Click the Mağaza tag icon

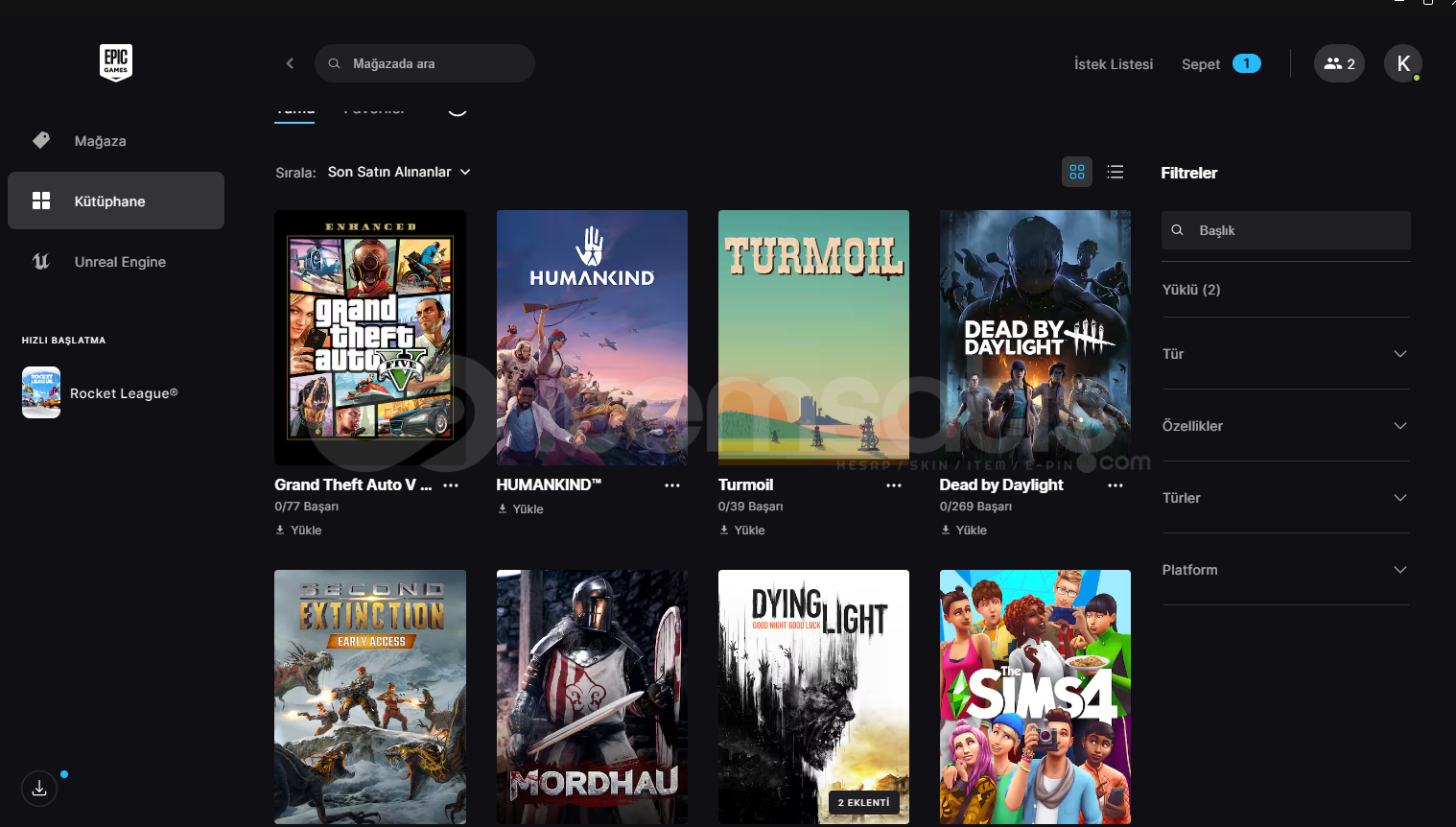[41, 140]
